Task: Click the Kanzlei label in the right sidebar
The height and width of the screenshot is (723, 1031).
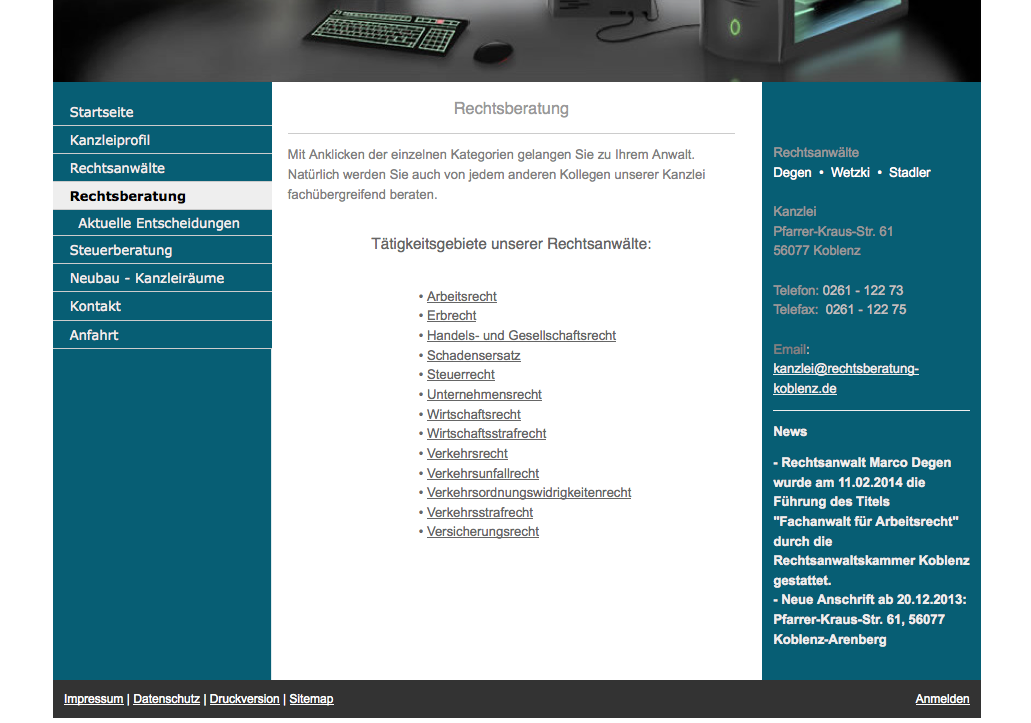Action: [x=794, y=212]
